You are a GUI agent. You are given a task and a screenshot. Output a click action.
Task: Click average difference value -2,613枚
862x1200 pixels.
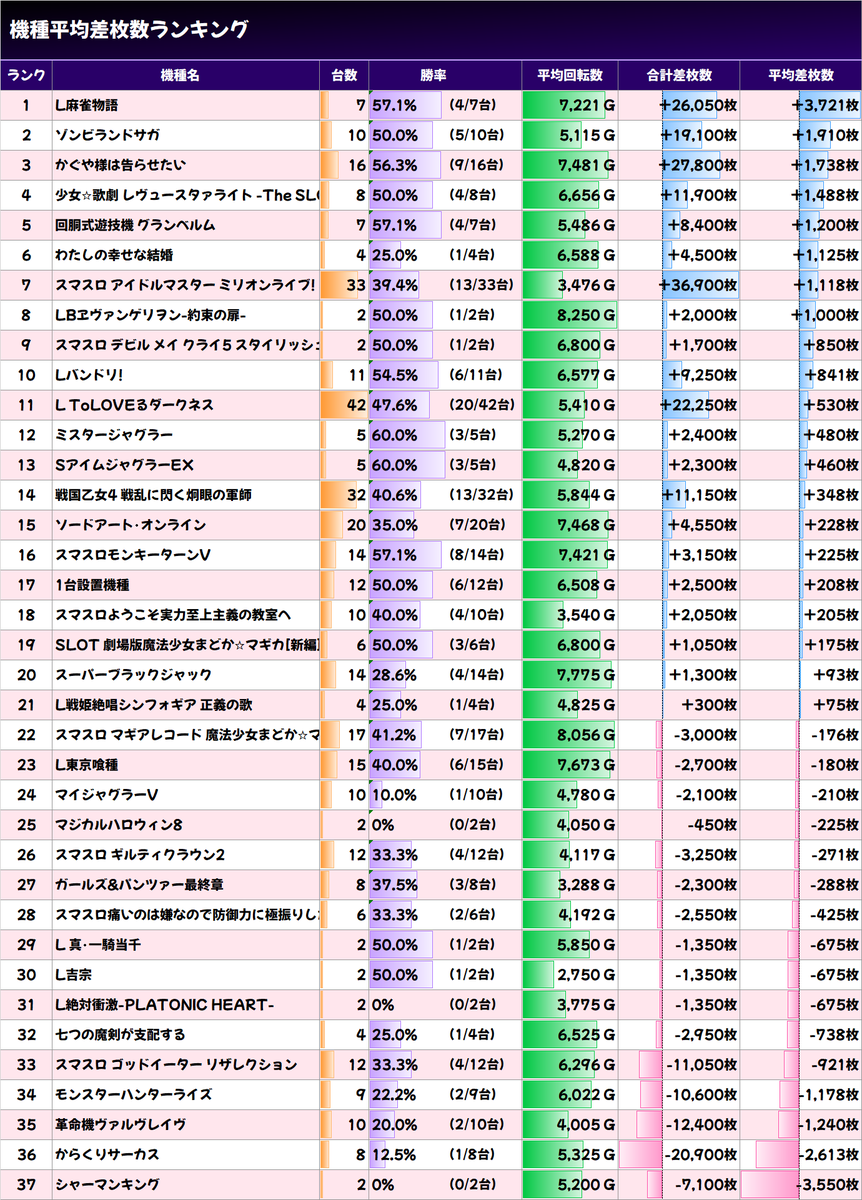click(x=828, y=1155)
